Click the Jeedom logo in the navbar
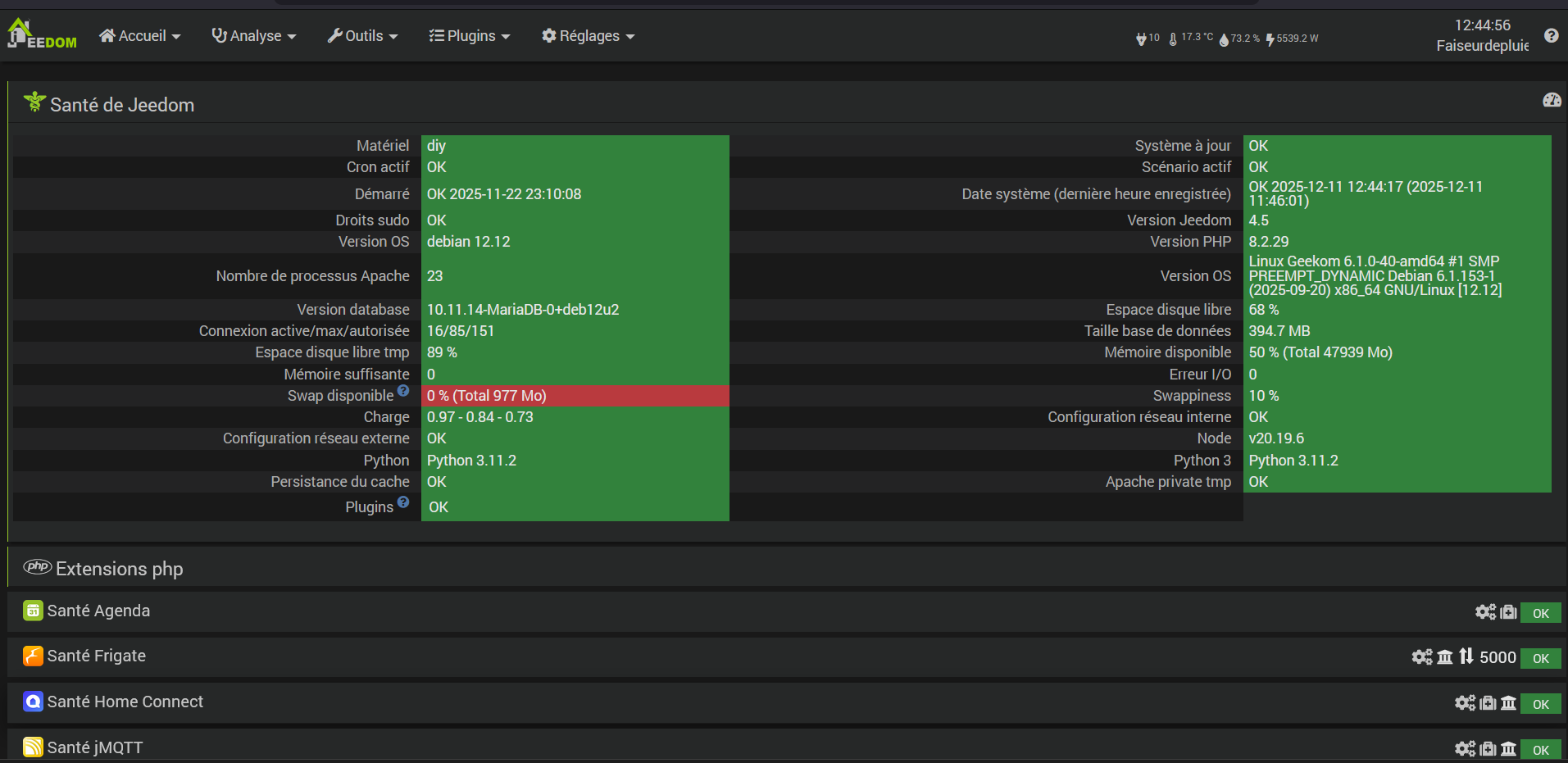 [x=42, y=34]
